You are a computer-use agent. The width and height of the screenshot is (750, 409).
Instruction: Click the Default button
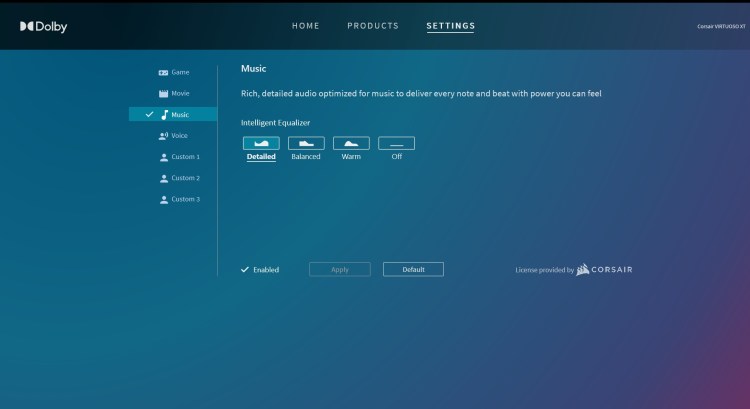coord(413,269)
